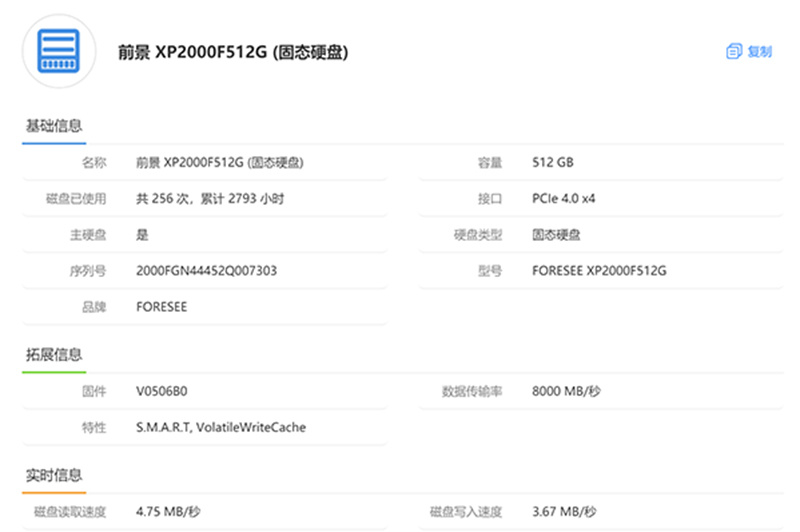The height and width of the screenshot is (532, 800).
Task: Click the features value S.M.A.R.T, VolatileWriteCache
Action: point(220,427)
